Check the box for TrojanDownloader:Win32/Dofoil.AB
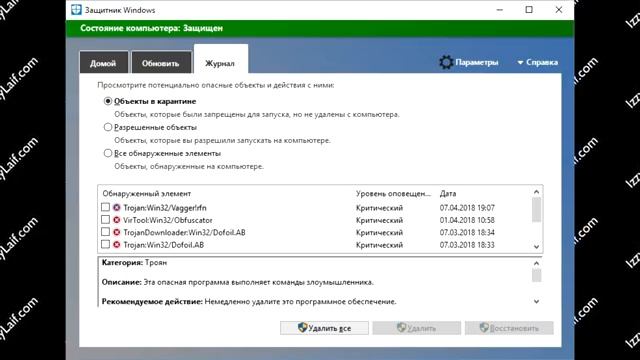This screenshot has height=360, width=640. tap(105, 232)
